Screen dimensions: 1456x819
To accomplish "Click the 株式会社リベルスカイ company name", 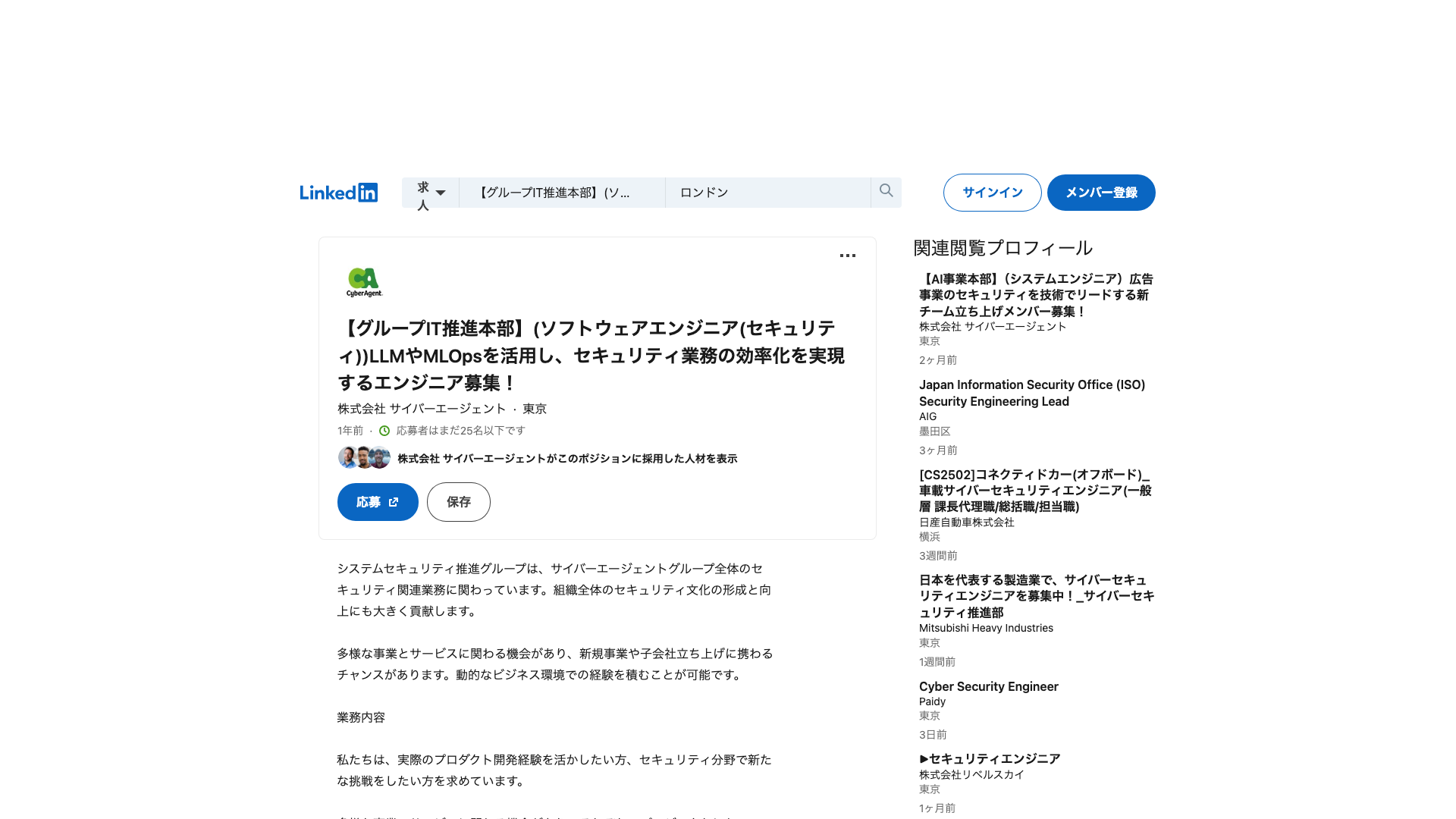I will point(971,775).
